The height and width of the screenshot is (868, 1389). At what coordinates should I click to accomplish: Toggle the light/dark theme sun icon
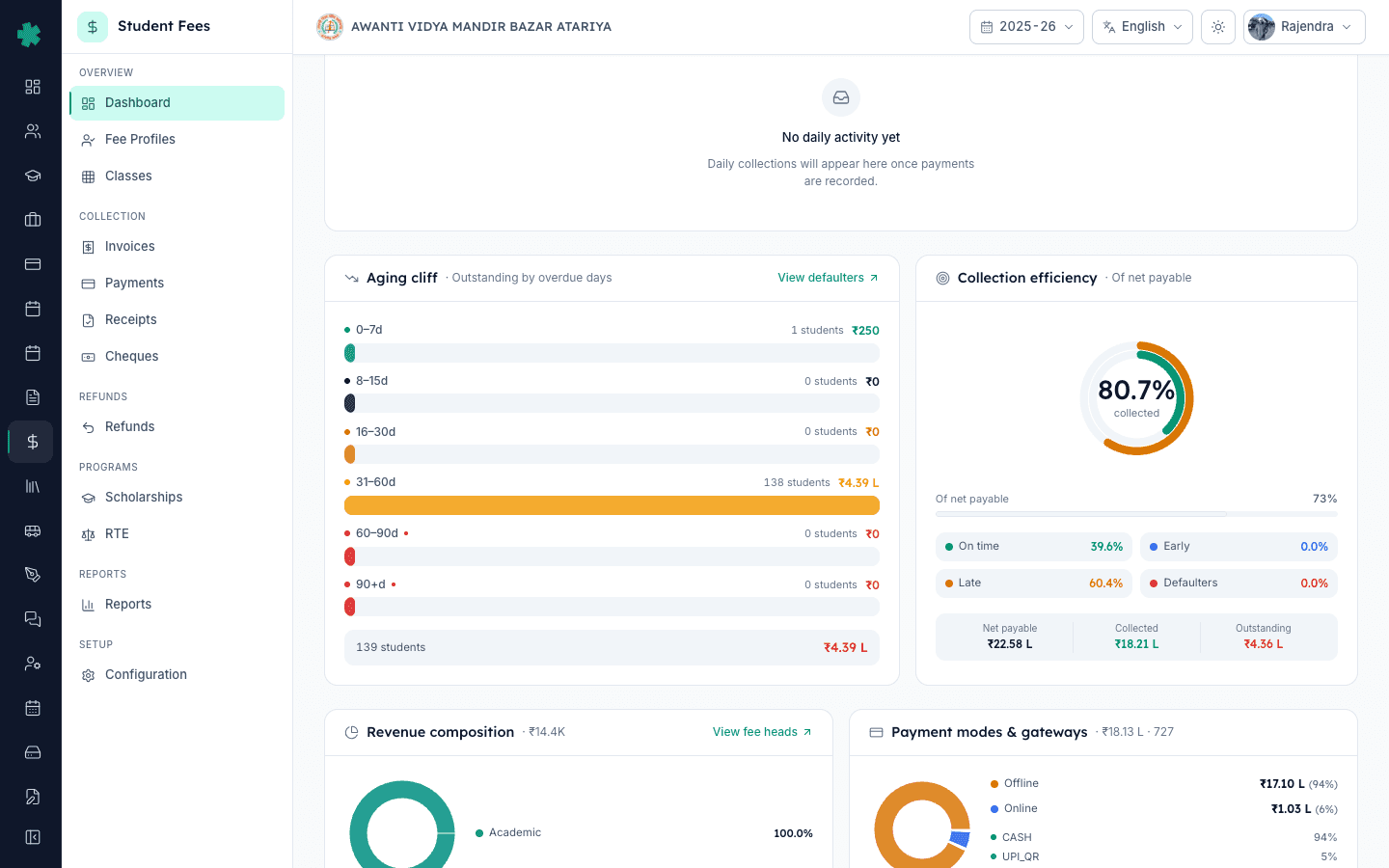(1218, 27)
